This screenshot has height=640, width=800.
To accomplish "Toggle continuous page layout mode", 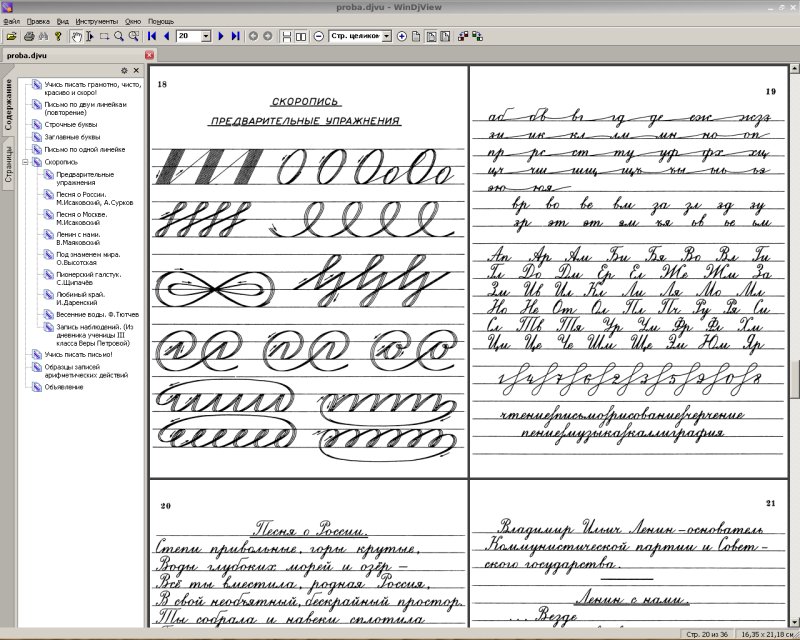I will coord(287,36).
